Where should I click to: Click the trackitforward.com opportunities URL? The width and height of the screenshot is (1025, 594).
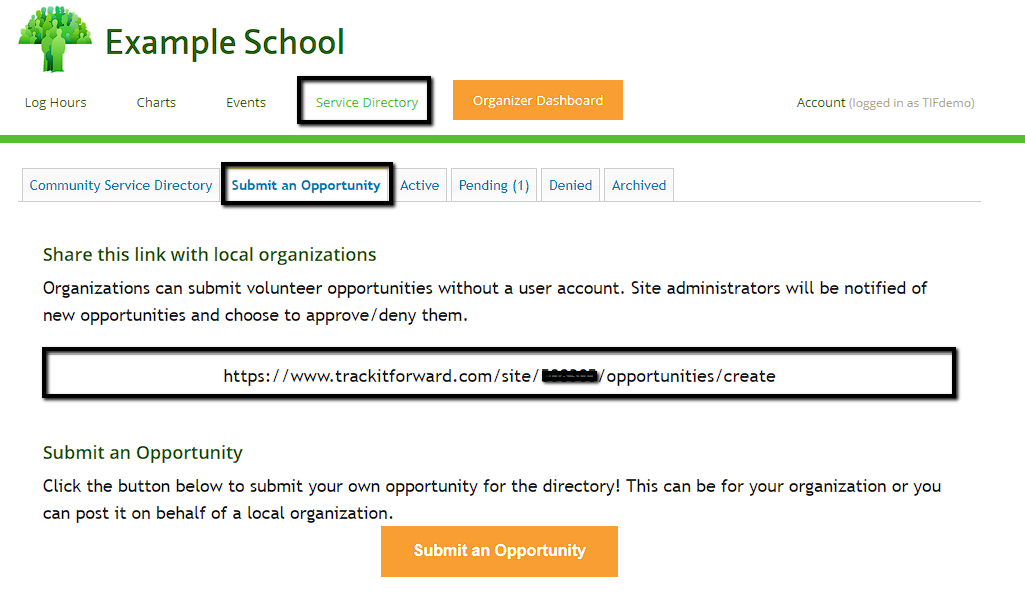click(x=499, y=376)
